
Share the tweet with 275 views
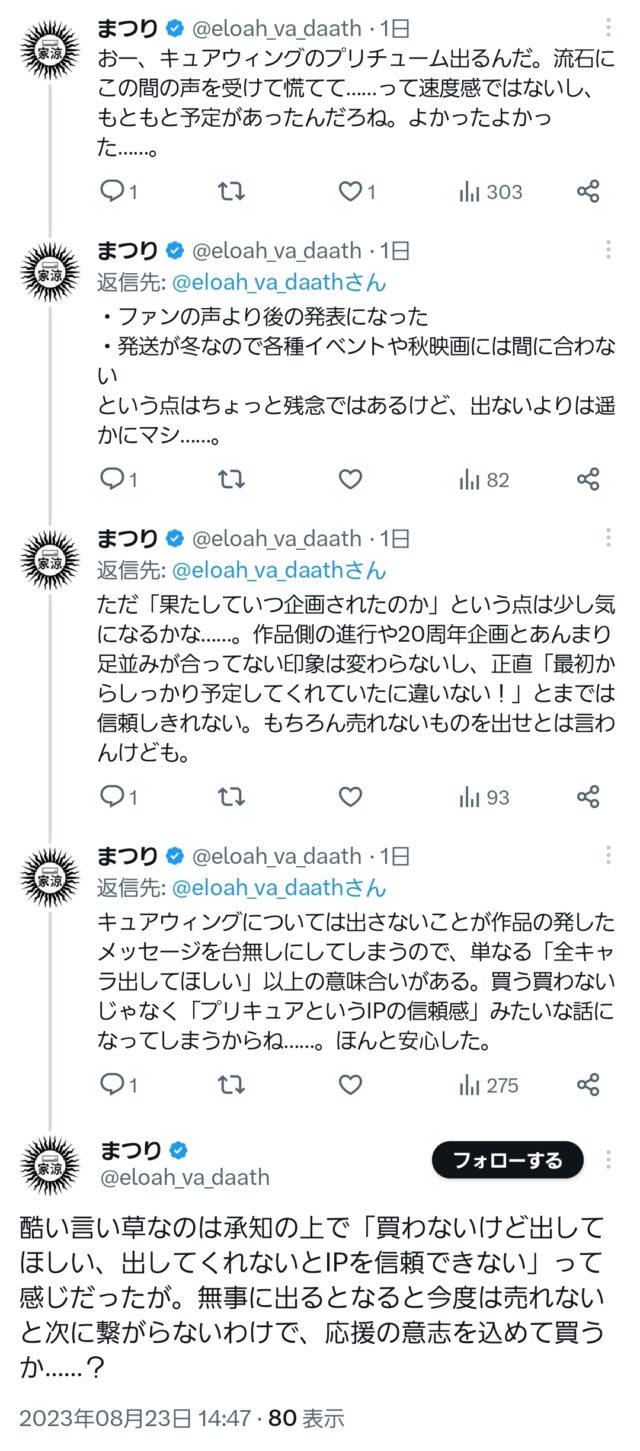(589, 1085)
